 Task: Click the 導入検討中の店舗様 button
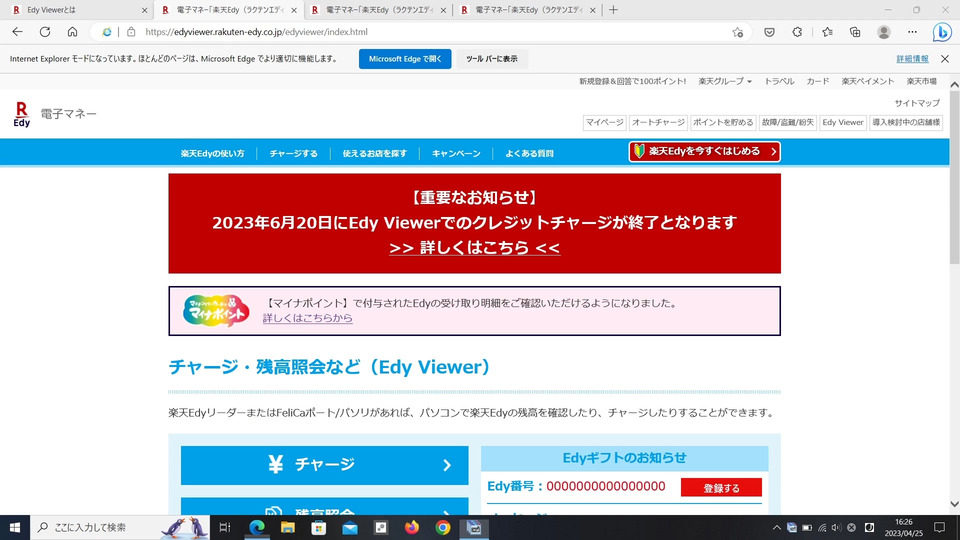pos(906,122)
